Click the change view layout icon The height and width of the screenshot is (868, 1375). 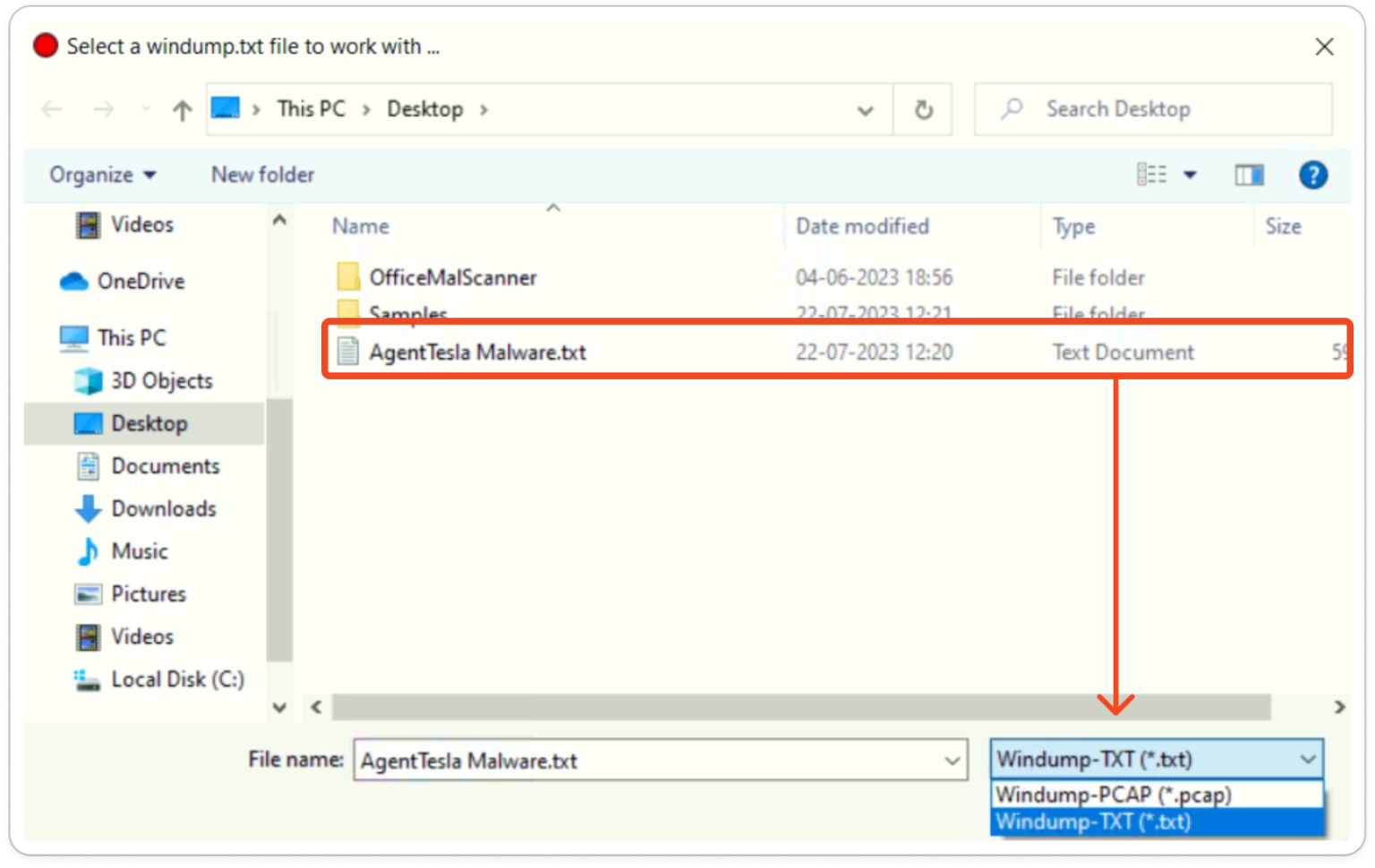(x=1152, y=175)
